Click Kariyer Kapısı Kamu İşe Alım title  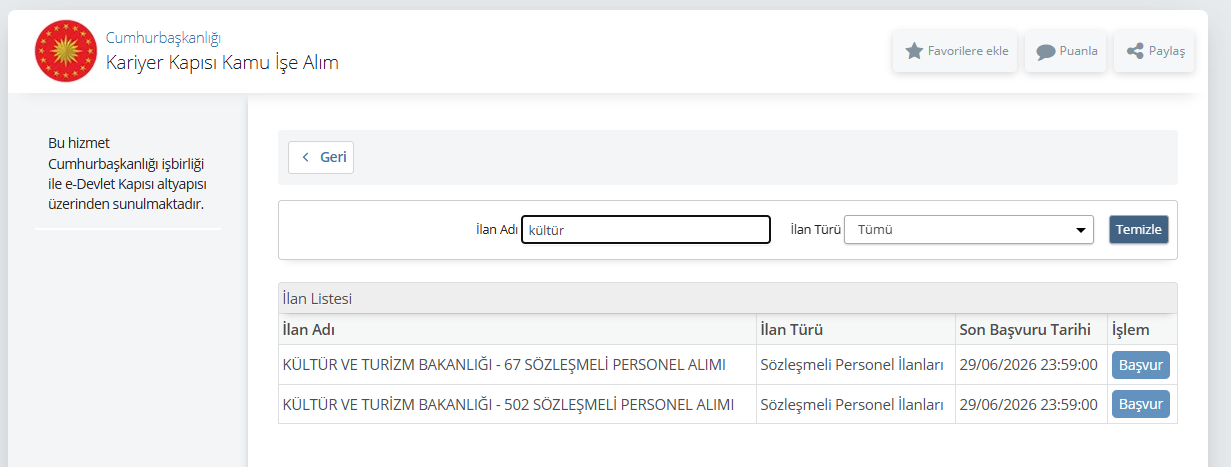point(222,63)
